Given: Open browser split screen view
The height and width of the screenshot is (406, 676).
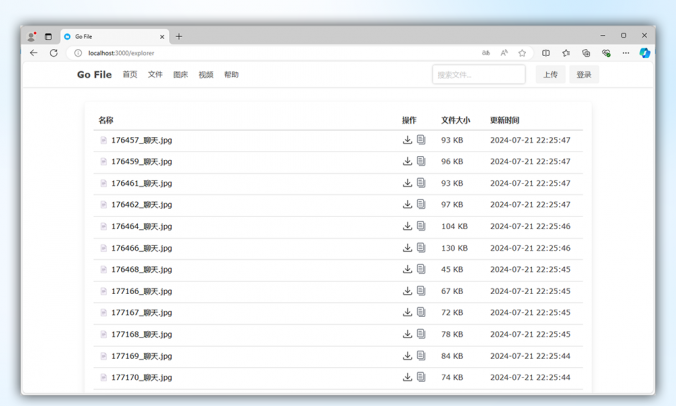Looking at the screenshot, I should pos(546,53).
